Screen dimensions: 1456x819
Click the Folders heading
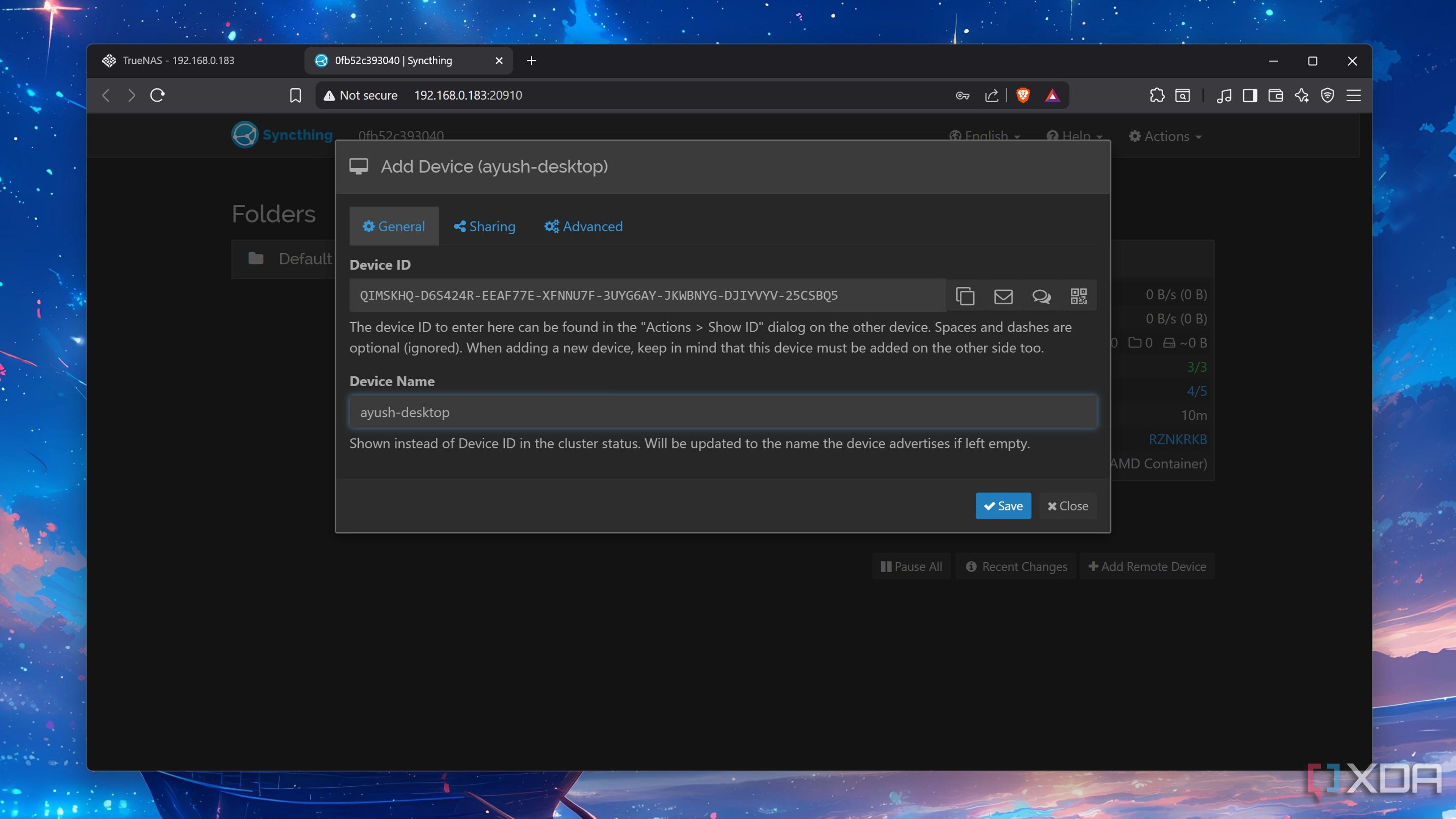point(273,214)
